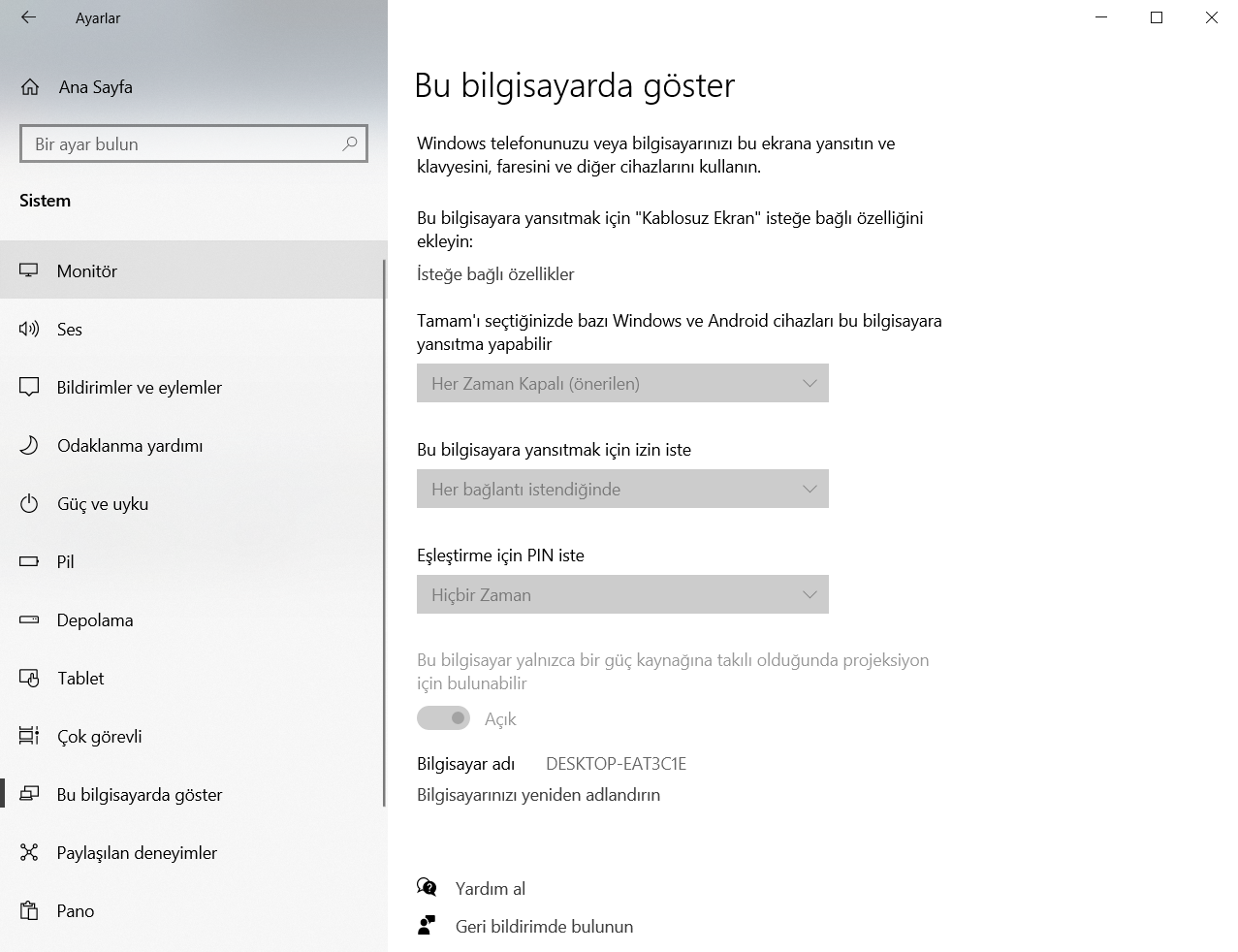Open the Hiçbir Zaman PIN dropdown
This screenshot has height=952, width=1238.
622,594
